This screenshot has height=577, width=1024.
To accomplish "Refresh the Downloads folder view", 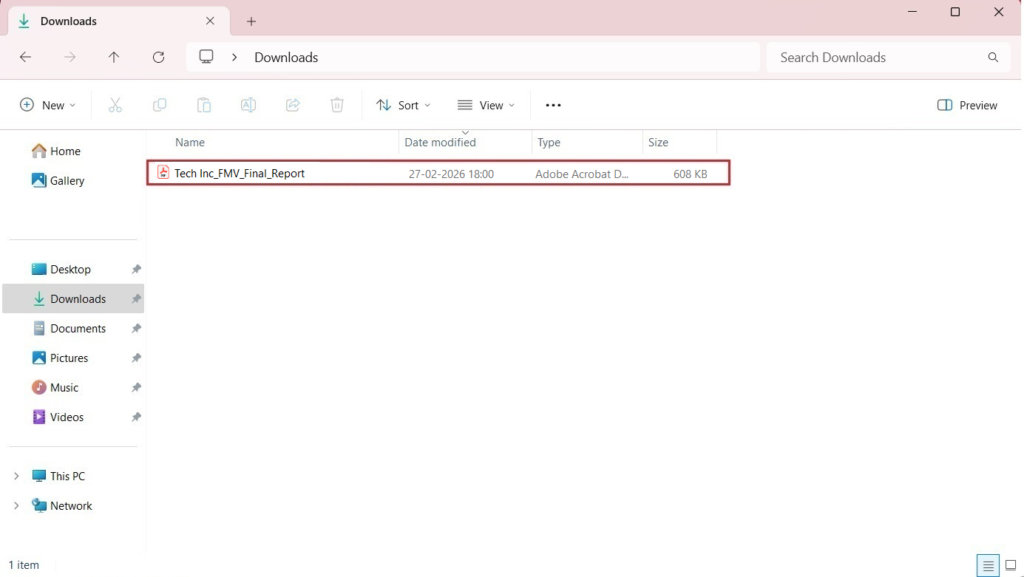I will coord(158,57).
